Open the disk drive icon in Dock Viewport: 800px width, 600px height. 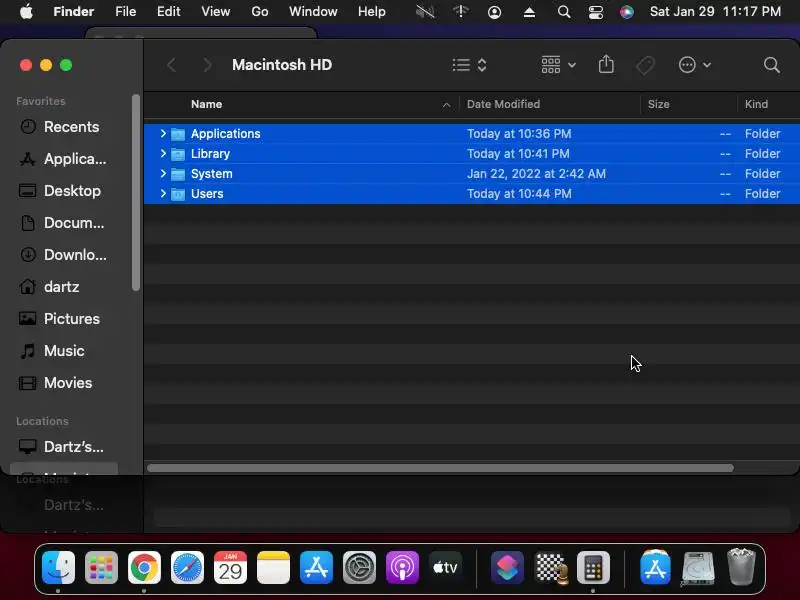pyautogui.click(x=698, y=567)
